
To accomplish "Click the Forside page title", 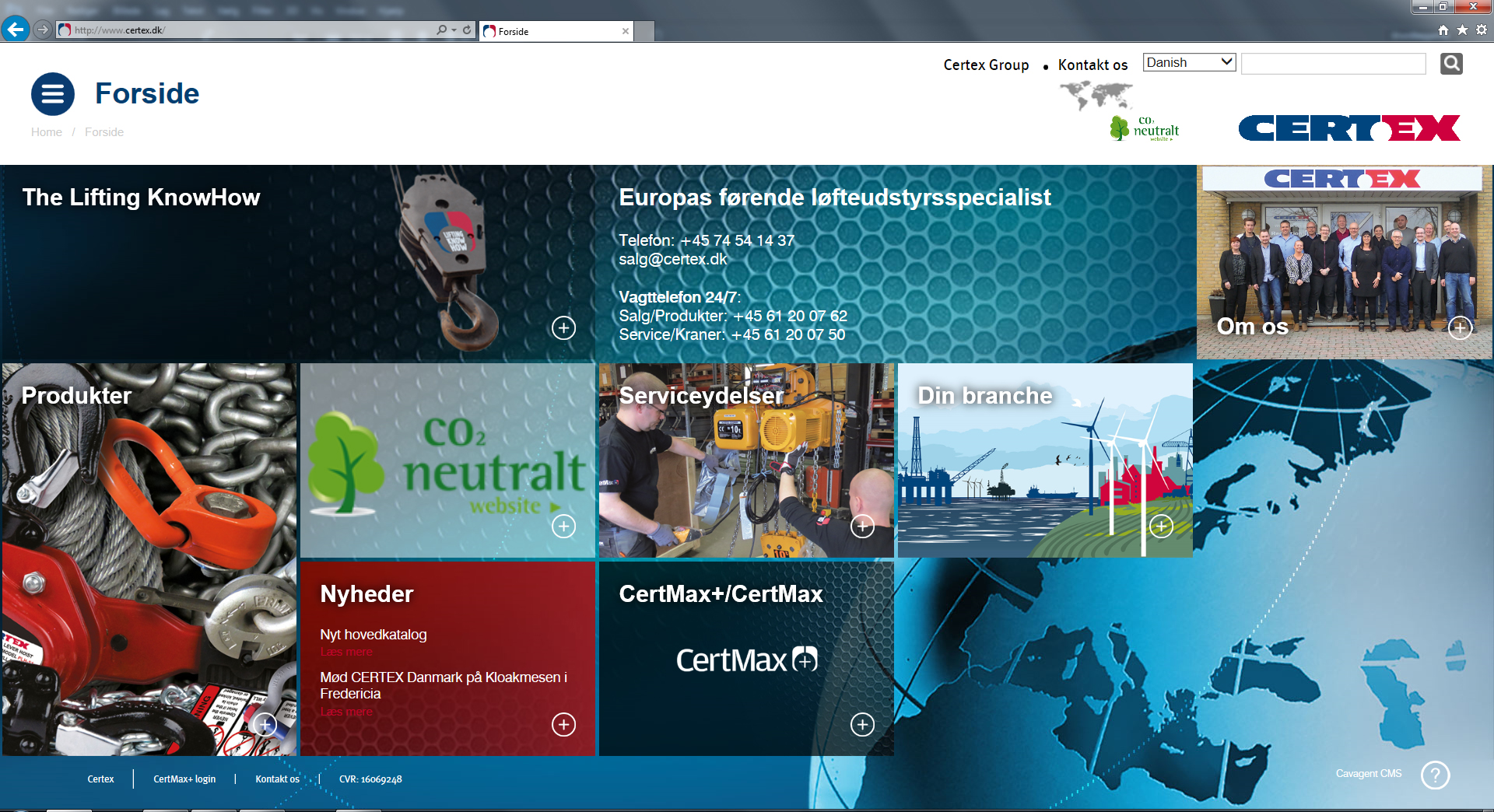I will click(147, 94).
